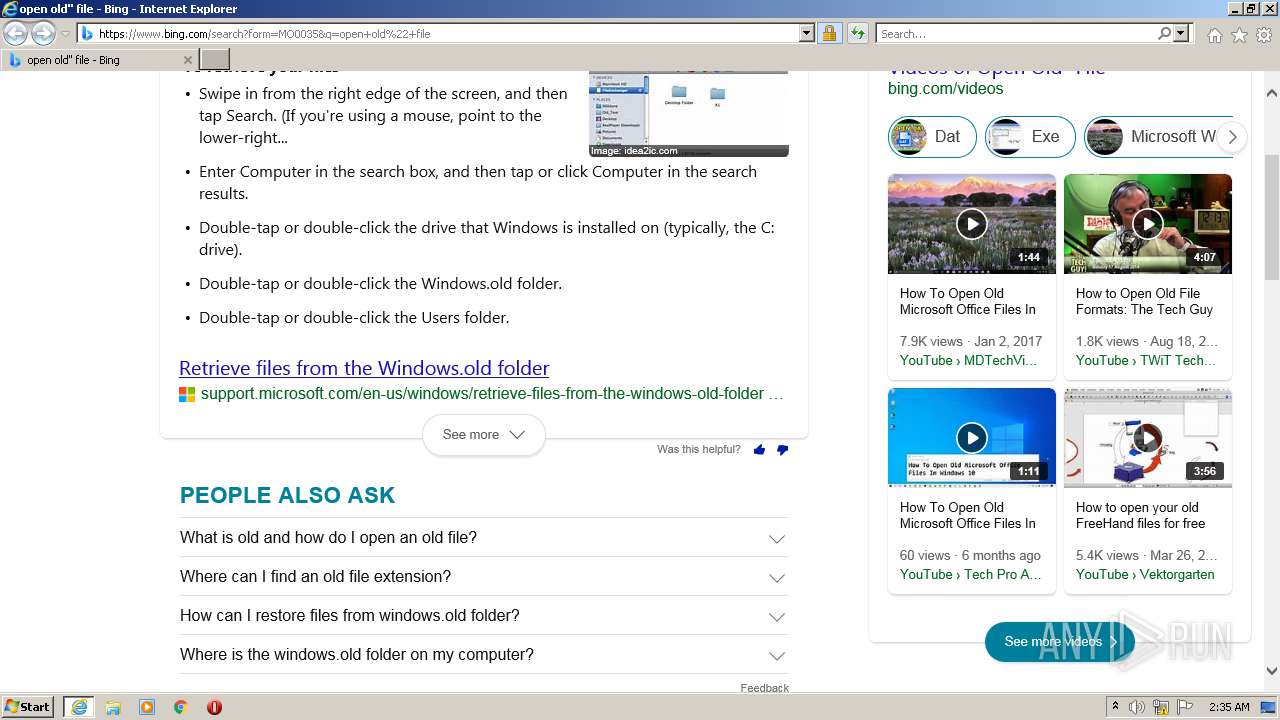Play the 1:11 Windows 10 video
The width and height of the screenshot is (1280, 720).
click(x=972, y=438)
